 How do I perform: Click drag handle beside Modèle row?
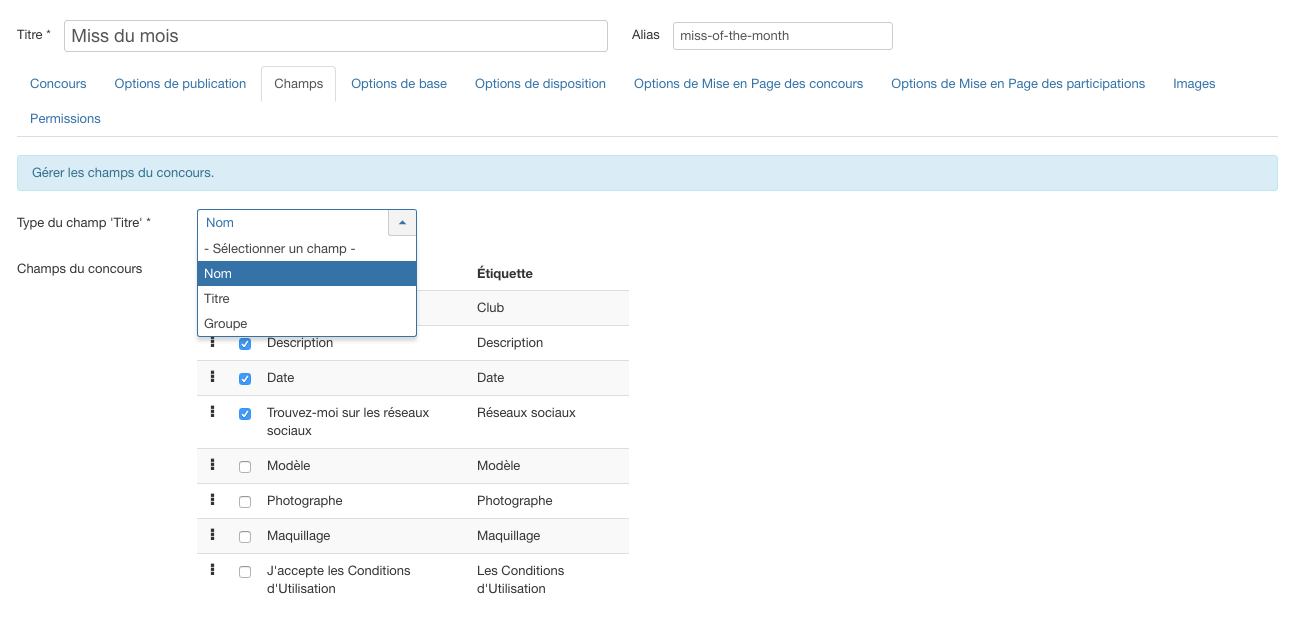tap(212, 465)
